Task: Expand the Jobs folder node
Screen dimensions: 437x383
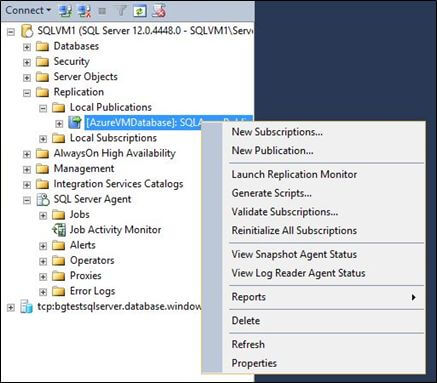Action: (43, 215)
